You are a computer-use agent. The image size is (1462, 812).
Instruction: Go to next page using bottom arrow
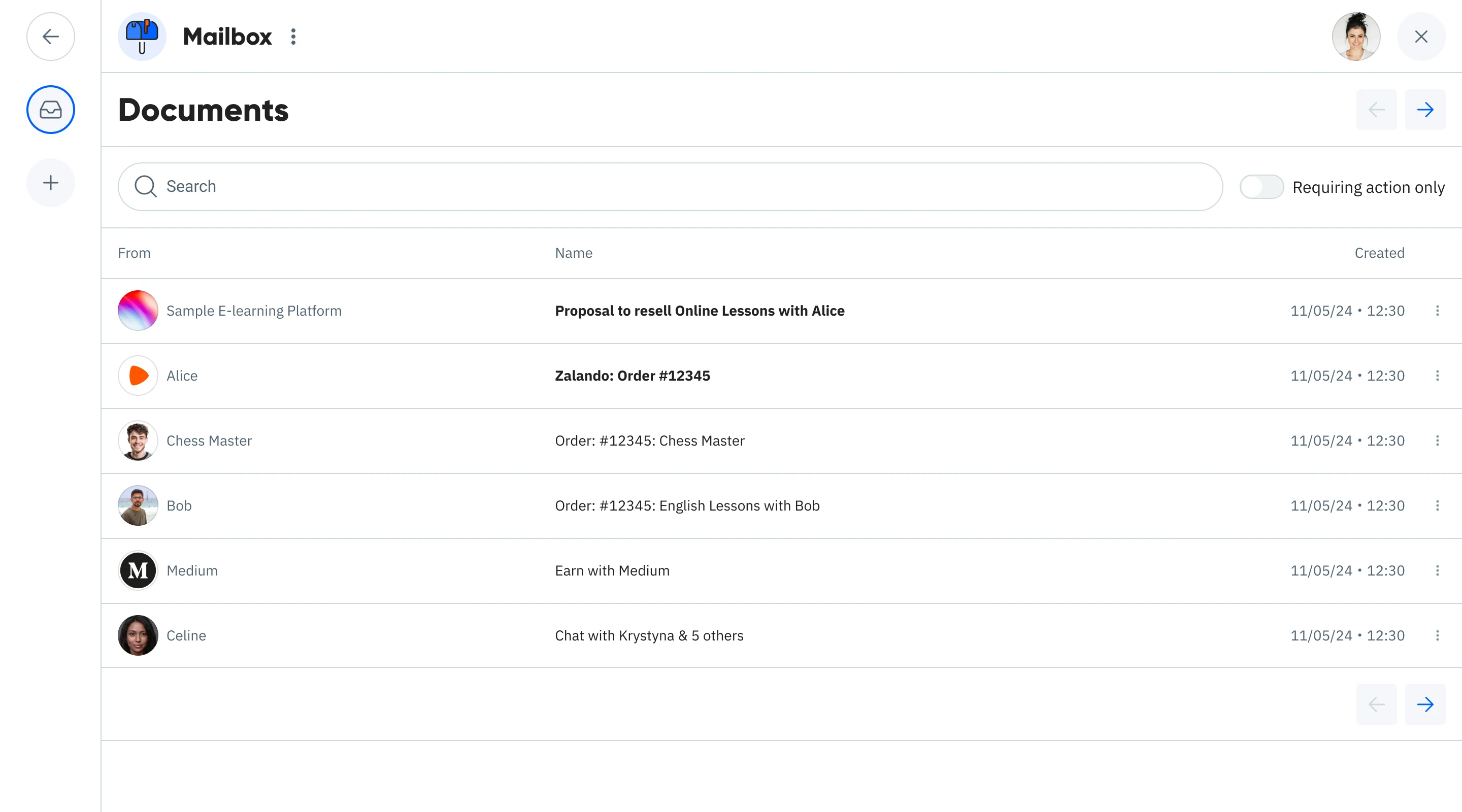pos(1424,704)
